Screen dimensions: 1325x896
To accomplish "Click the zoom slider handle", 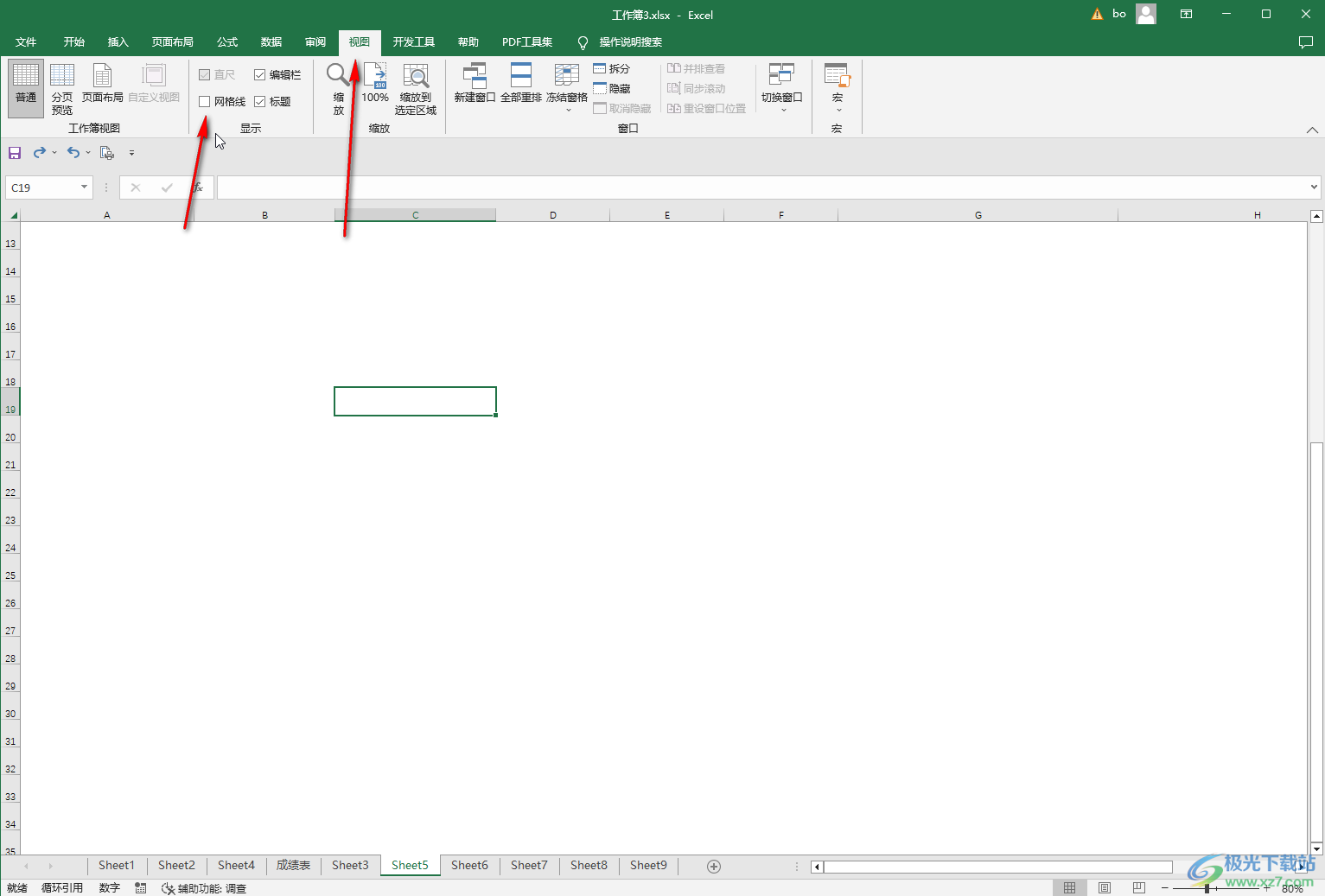I will 1207,888.
